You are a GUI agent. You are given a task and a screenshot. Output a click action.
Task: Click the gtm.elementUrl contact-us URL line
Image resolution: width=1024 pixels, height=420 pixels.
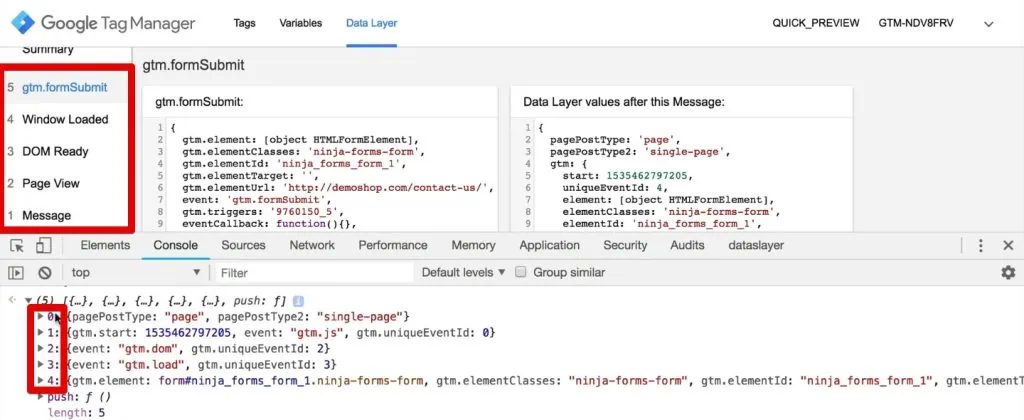tap(337, 187)
